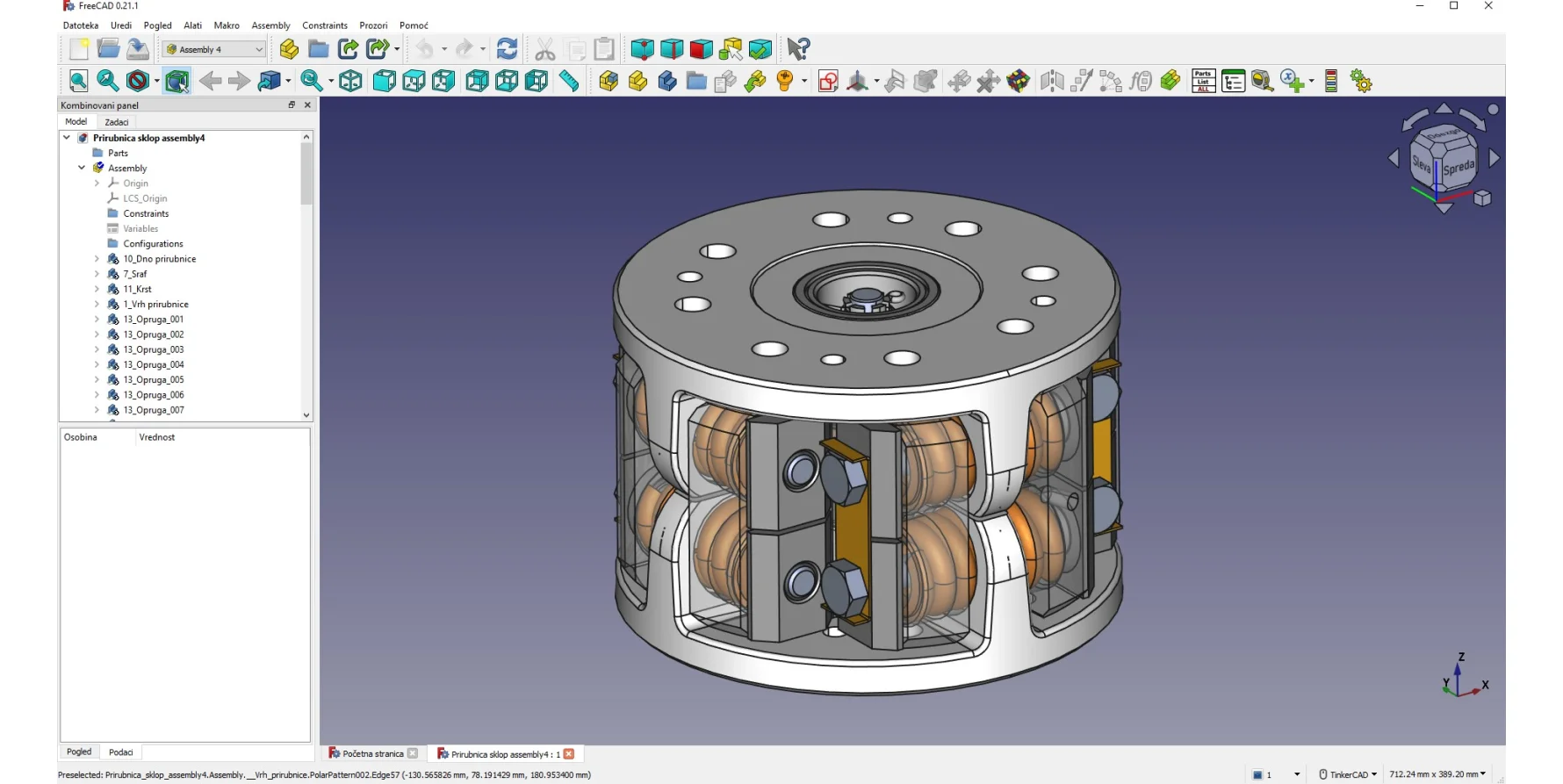Click the What's This help icon
The height and width of the screenshot is (784, 1563).
click(x=797, y=49)
